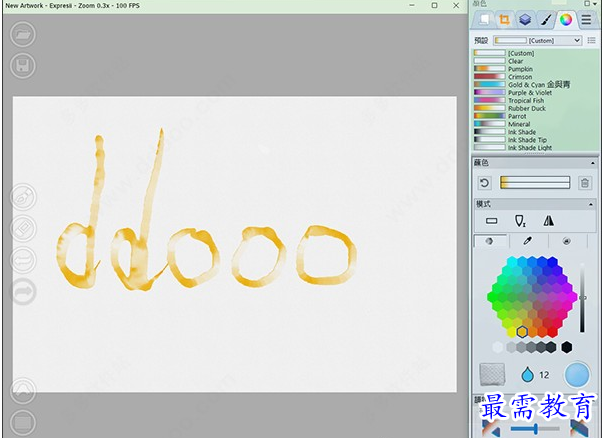Click the water amount value 12
This screenshot has width=603, height=438.
coord(544,375)
